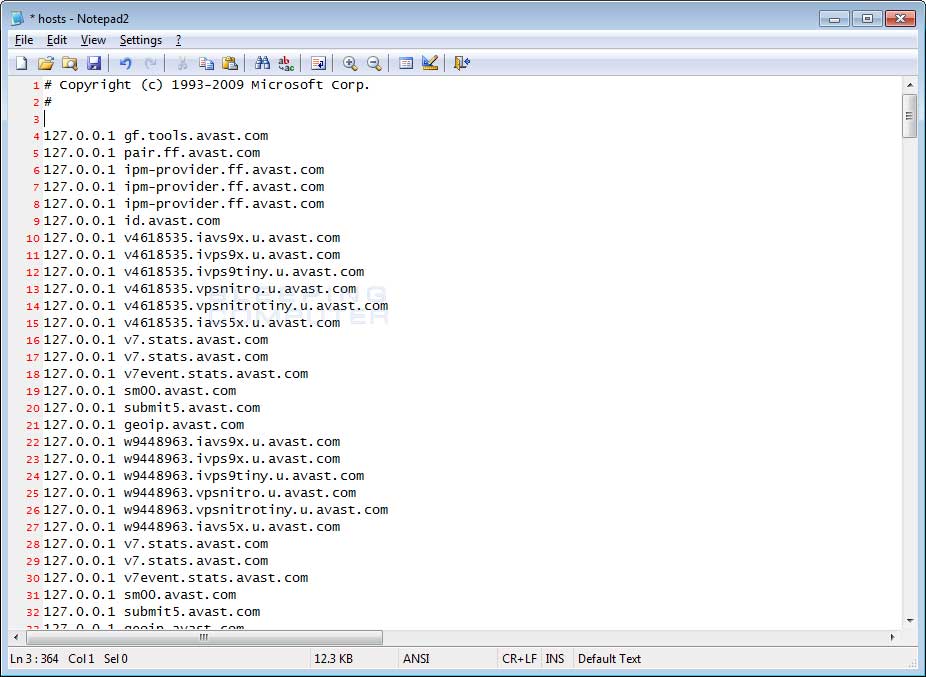Open the Settings menu
926x677 pixels.
pyautogui.click(x=141, y=40)
